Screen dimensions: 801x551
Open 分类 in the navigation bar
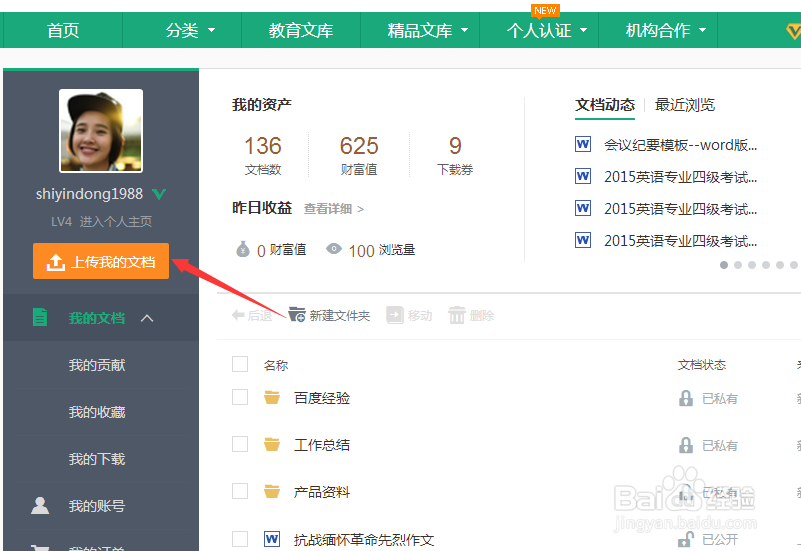point(182,30)
